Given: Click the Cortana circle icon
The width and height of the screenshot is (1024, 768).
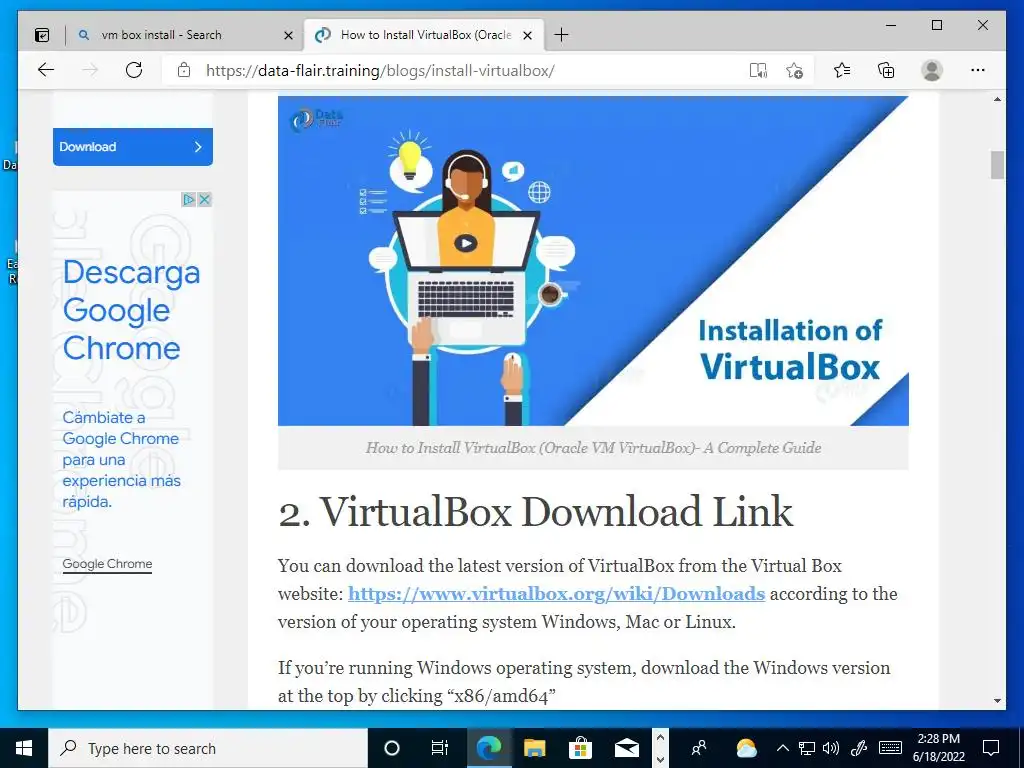Looking at the screenshot, I should click(x=392, y=748).
